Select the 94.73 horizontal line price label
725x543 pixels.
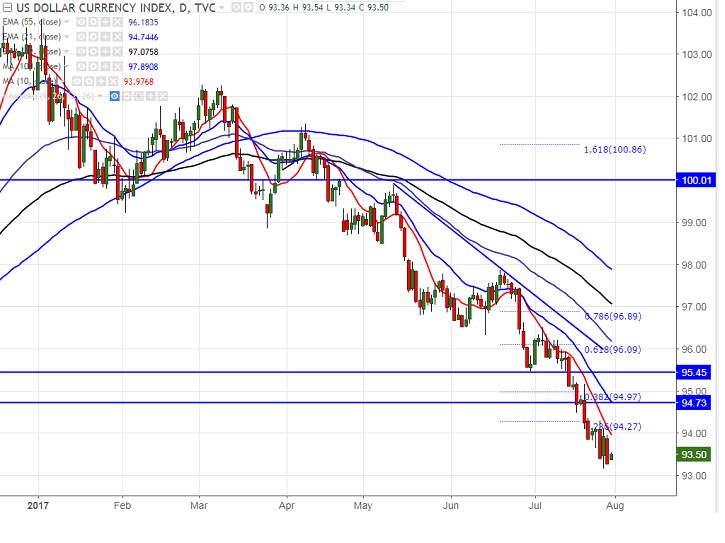693,403
